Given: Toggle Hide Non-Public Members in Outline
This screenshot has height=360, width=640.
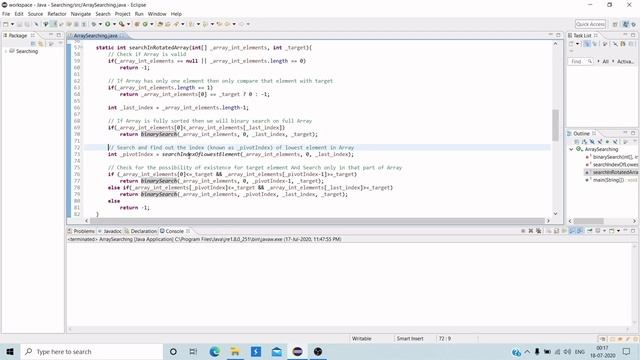Looking at the screenshot, I should [x=607, y=142].
